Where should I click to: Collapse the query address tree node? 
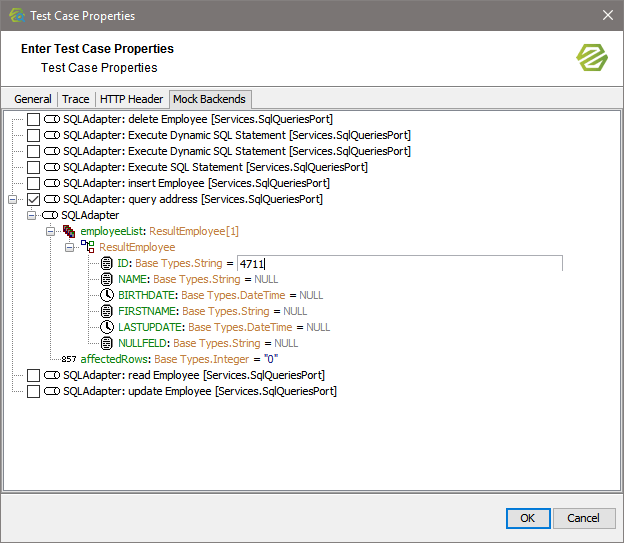[13, 199]
